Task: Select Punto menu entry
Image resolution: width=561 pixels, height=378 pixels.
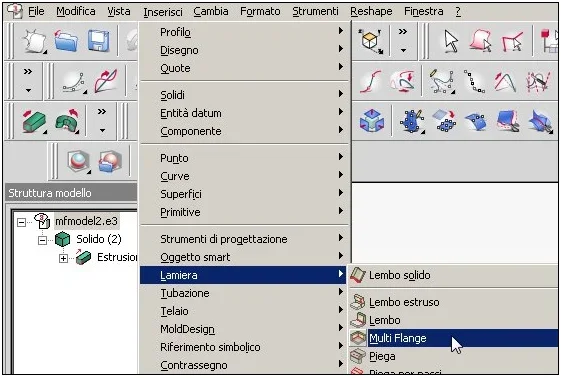Action: [x=243, y=158]
